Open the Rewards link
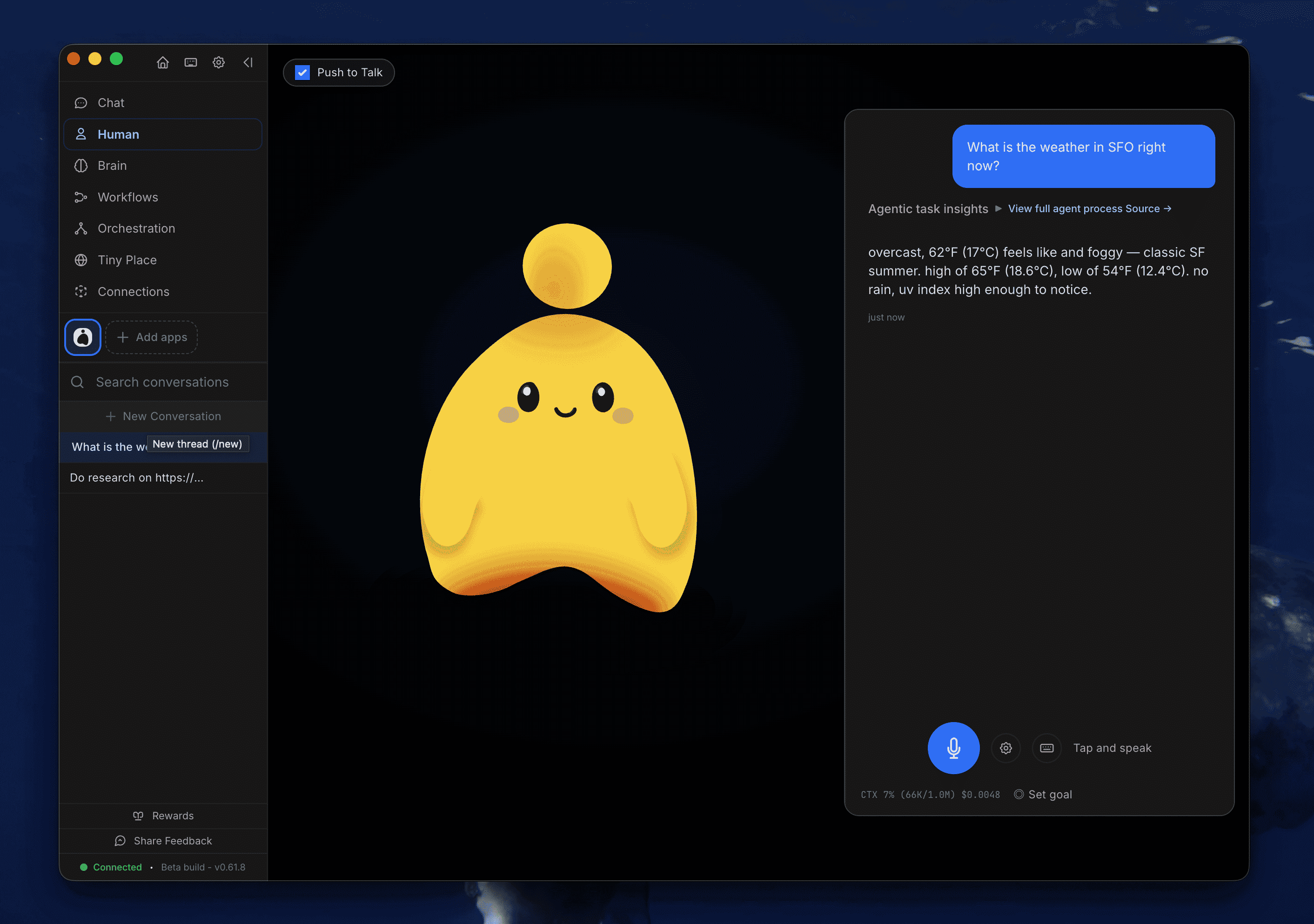 164,816
